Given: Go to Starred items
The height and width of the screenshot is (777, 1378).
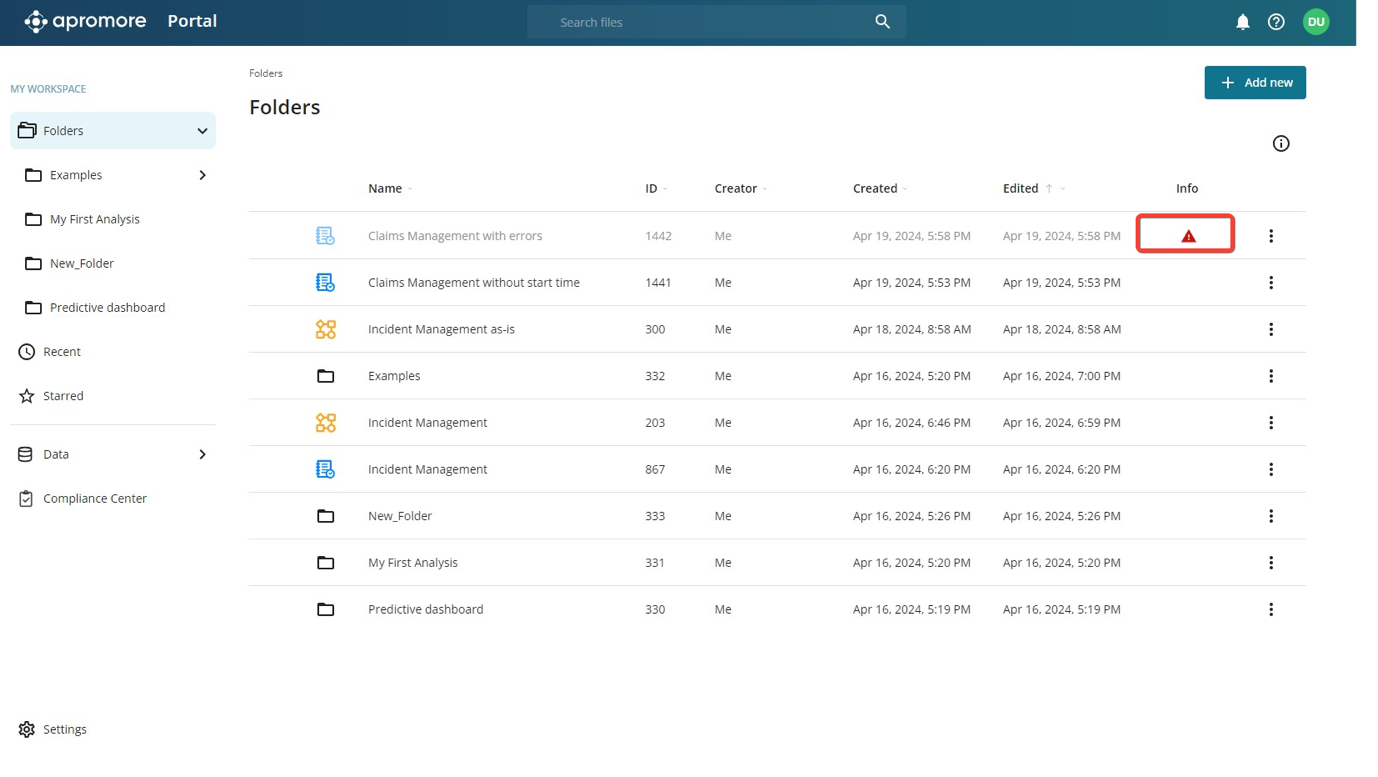Looking at the screenshot, I should coord(63,396).
